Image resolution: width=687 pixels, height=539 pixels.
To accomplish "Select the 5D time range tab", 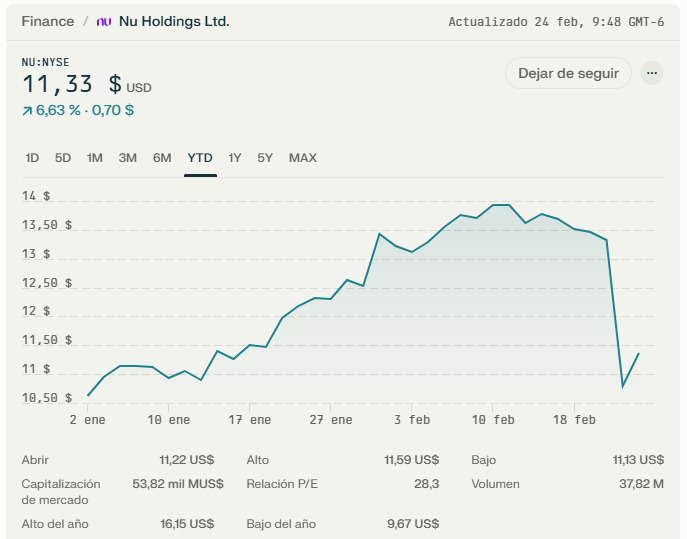I will pyautogui.click(x=63, y=158).
